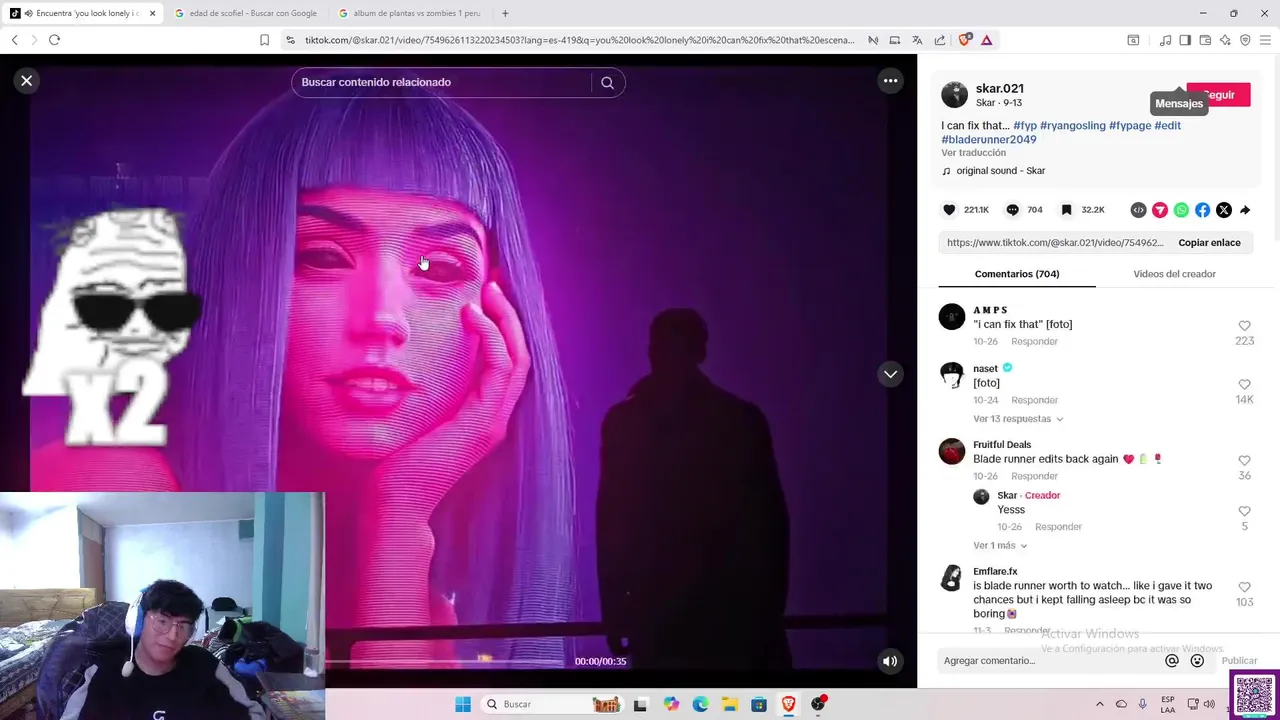Open the three-dot more options menu on video
This screenshot has width=1280, height=720.
[x=890, y=81]
